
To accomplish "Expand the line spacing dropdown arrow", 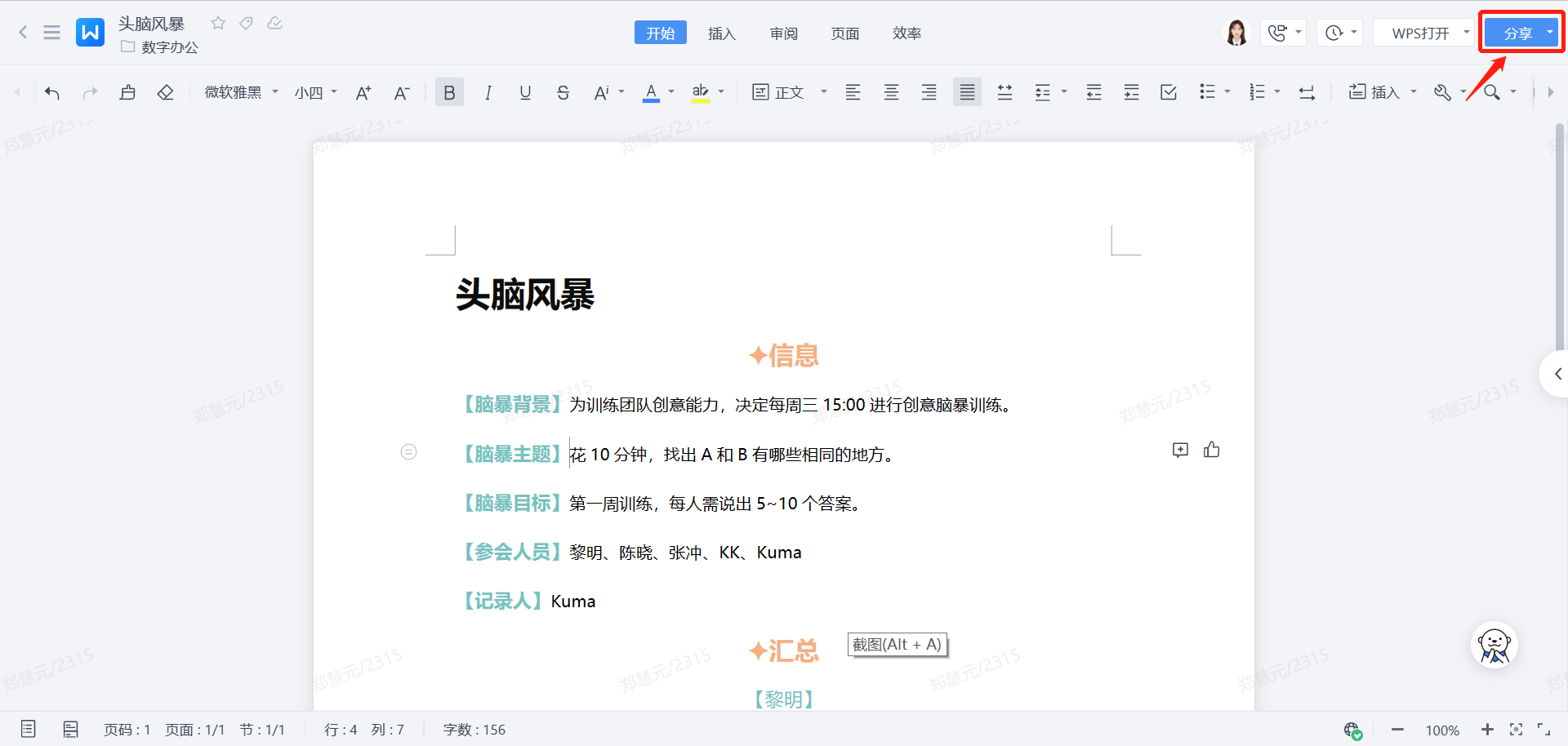I will coord(1064,92).
